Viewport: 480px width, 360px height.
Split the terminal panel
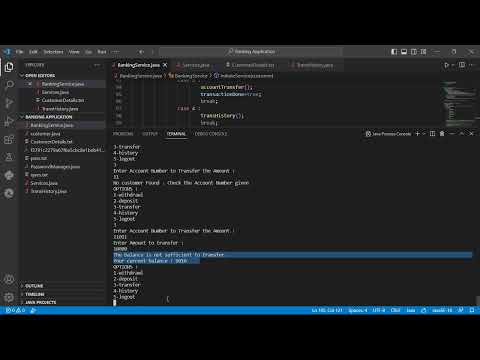432,134
